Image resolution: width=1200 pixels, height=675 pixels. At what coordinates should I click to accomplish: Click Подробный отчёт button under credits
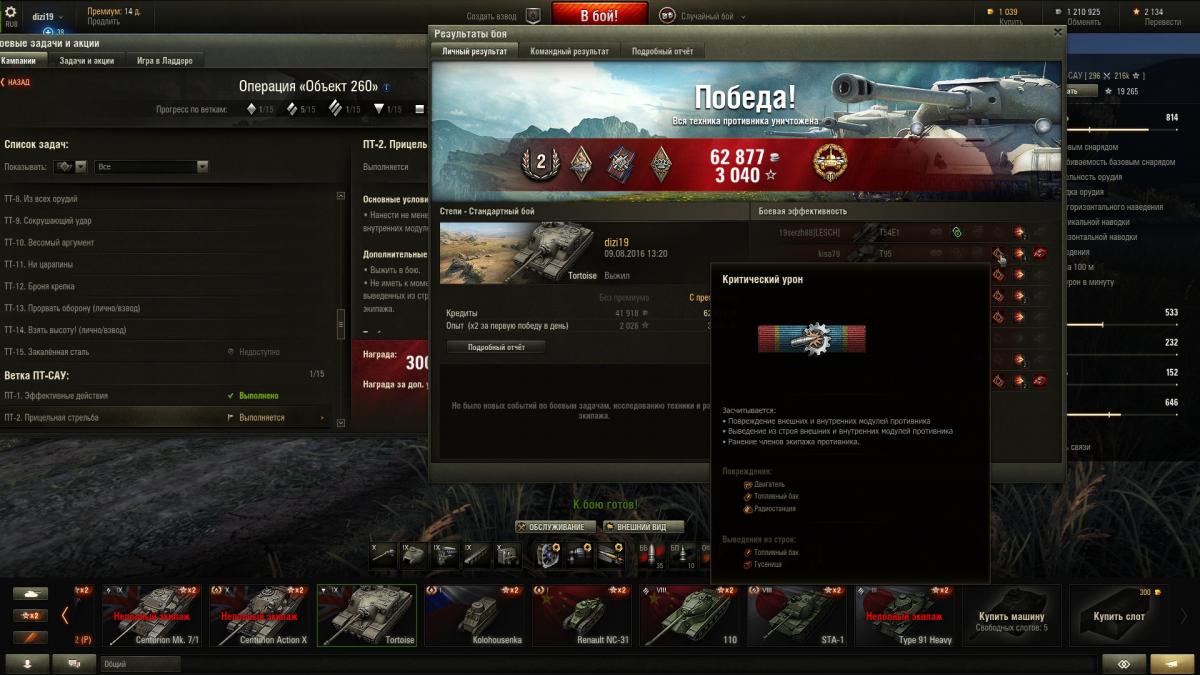(496, 347)
